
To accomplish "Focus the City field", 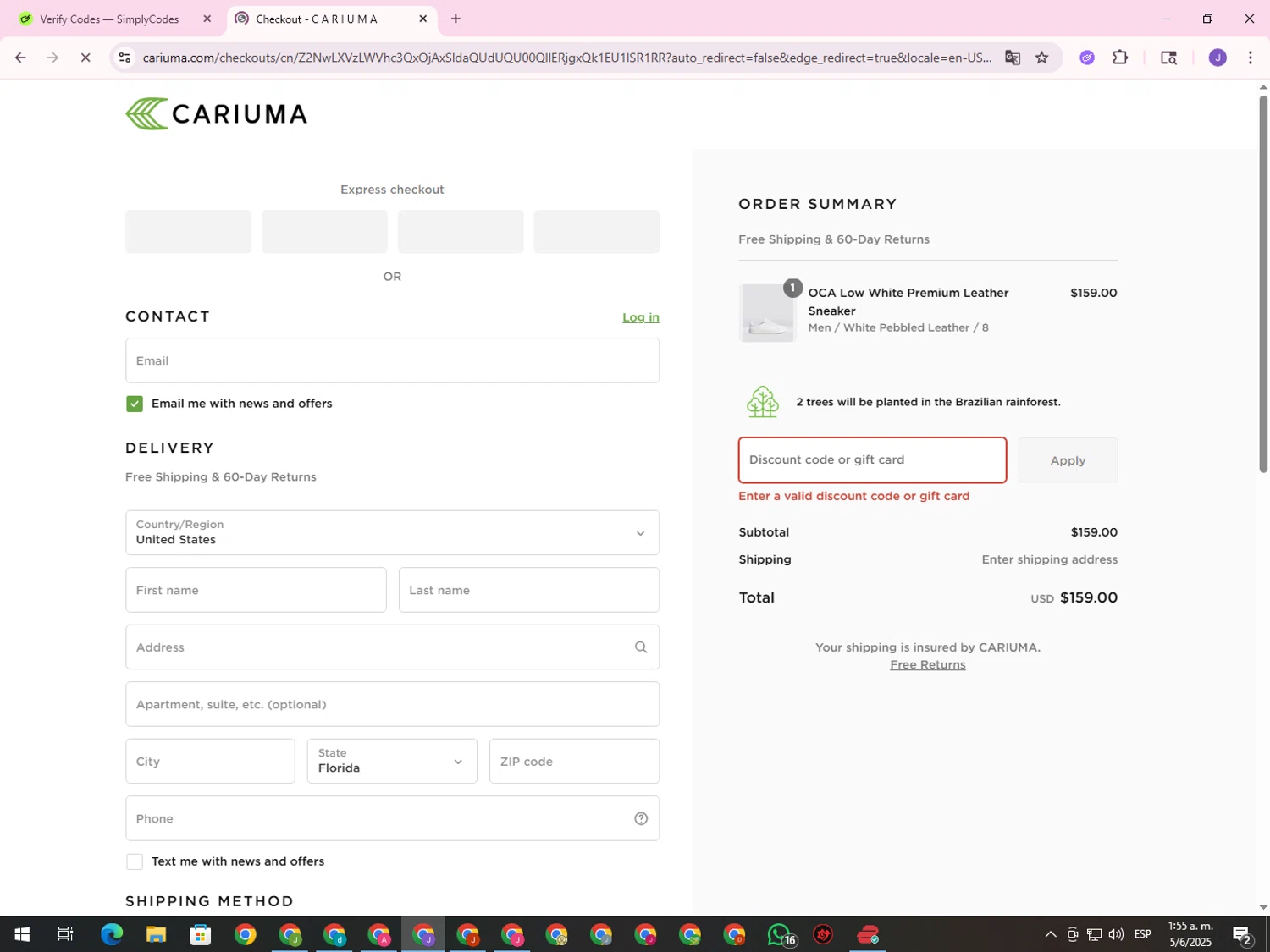I will [210, 761].
